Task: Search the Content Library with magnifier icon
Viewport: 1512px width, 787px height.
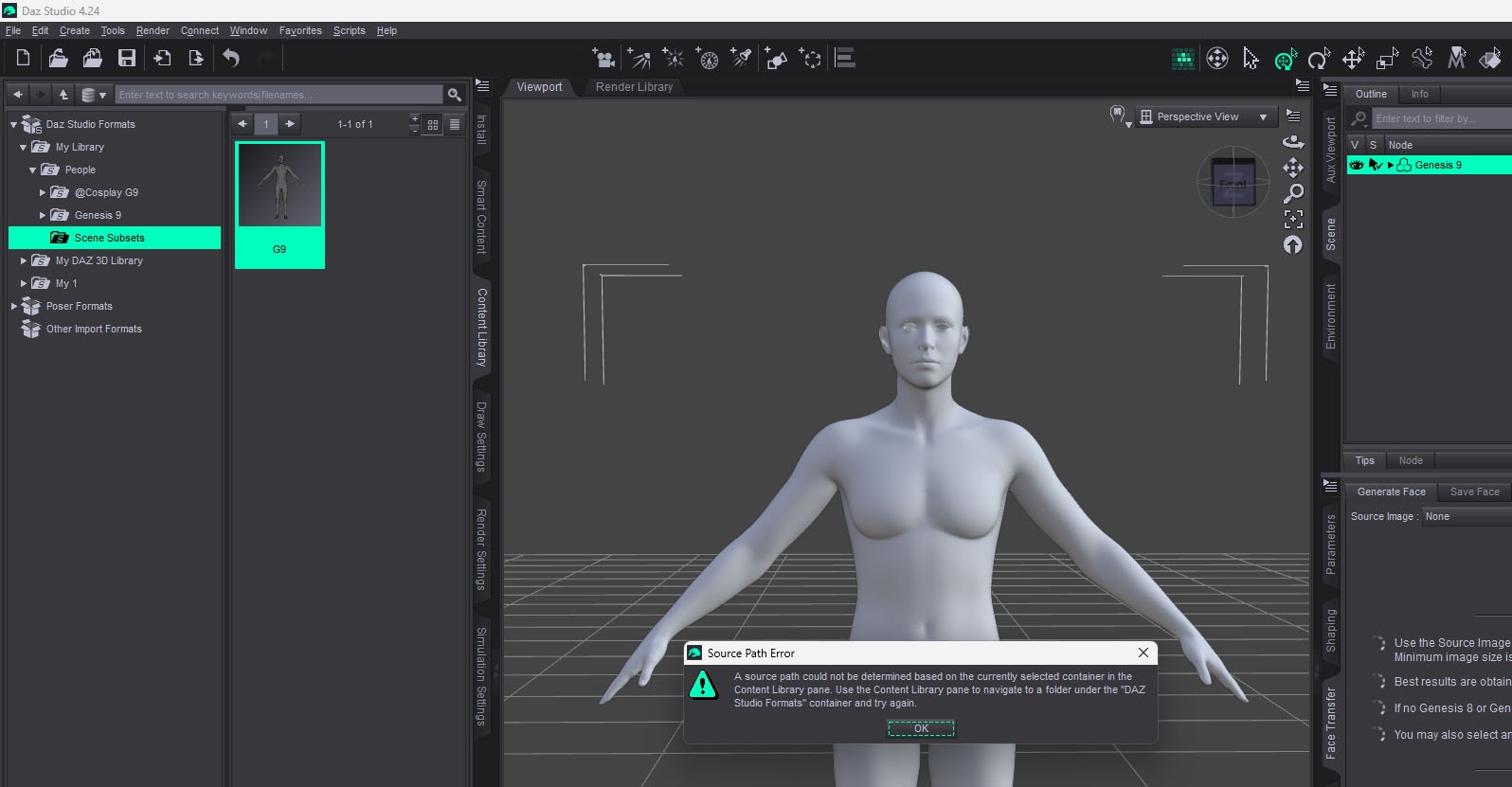Action: [x=455, y=95]
